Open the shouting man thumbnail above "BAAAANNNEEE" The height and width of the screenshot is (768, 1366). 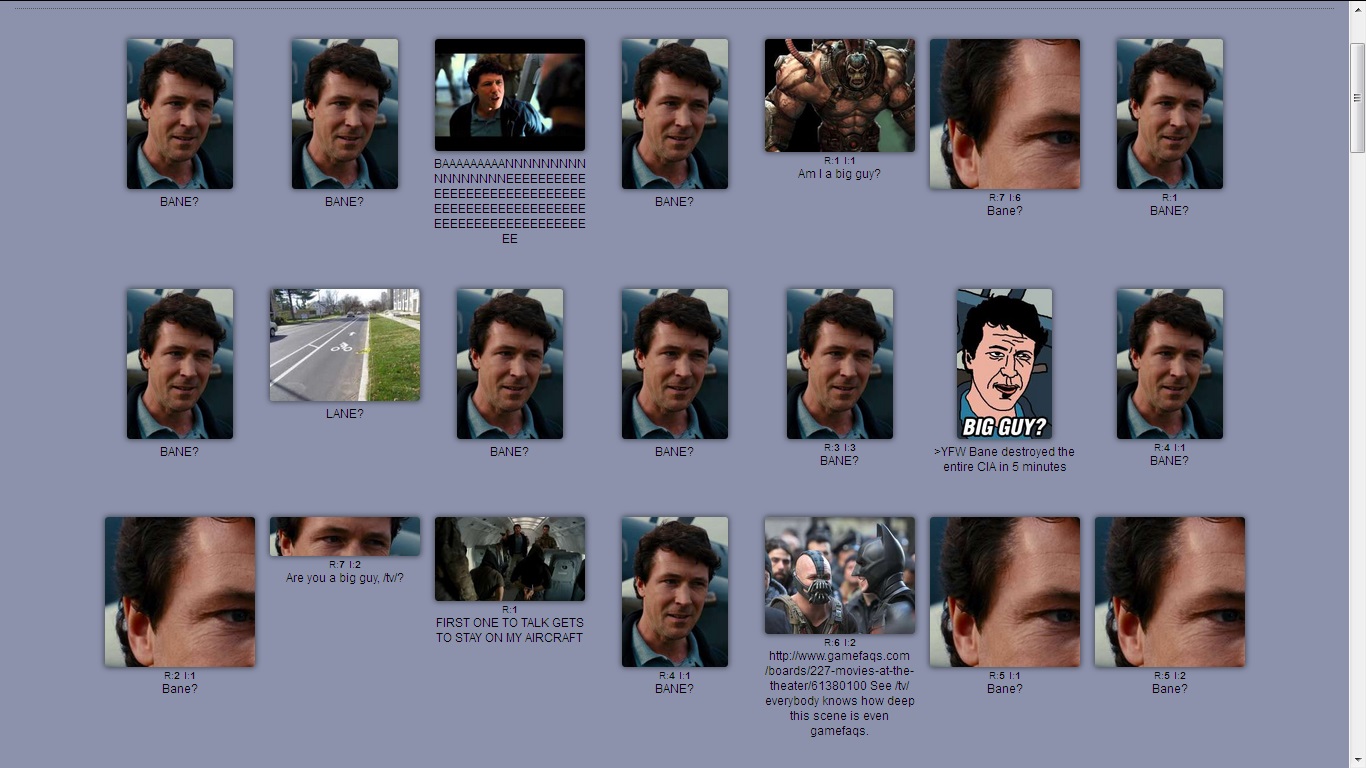click(x=510, y=95)
